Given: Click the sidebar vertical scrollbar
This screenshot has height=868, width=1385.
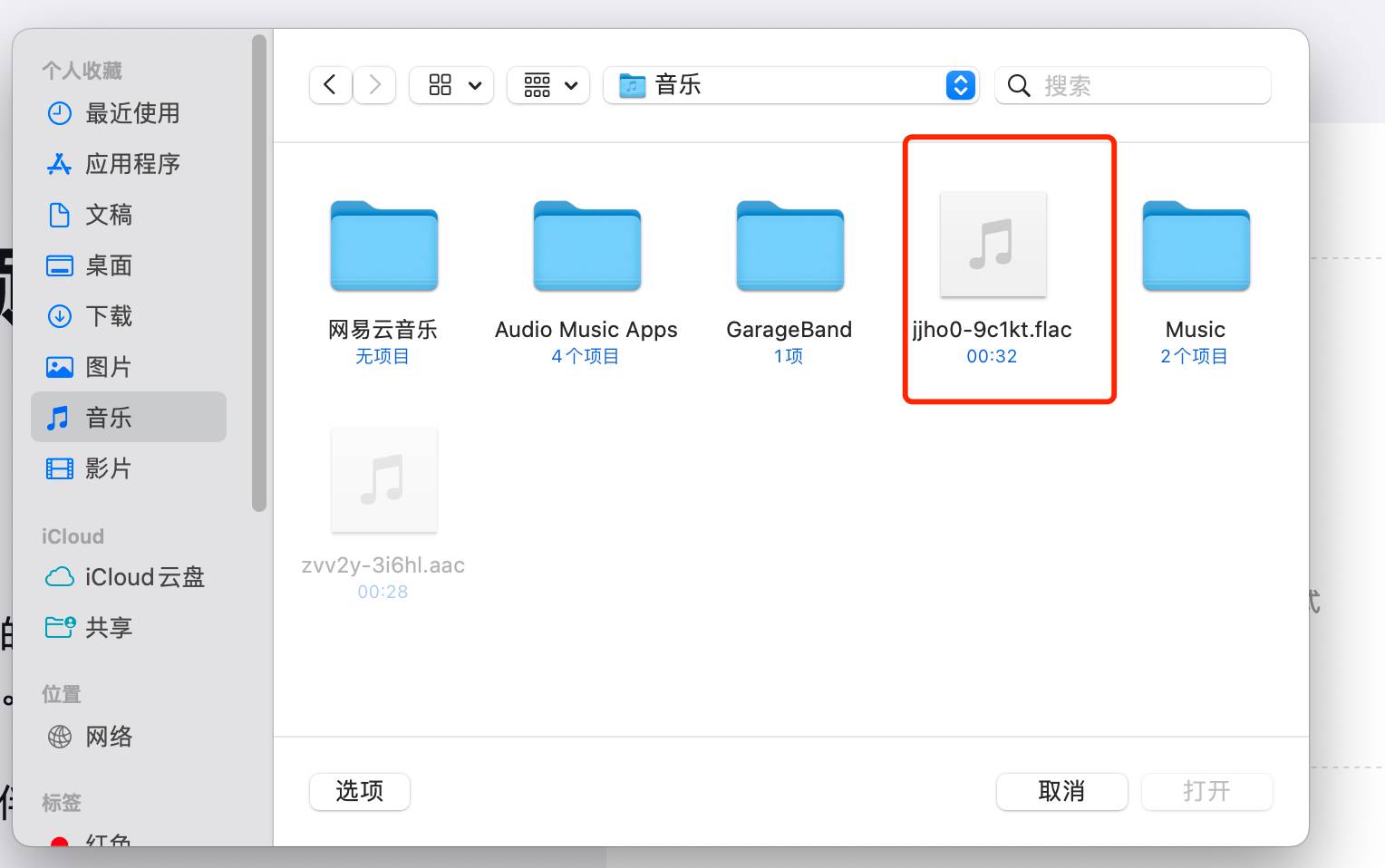Looking at the screenshot, I should coord(259,272).
